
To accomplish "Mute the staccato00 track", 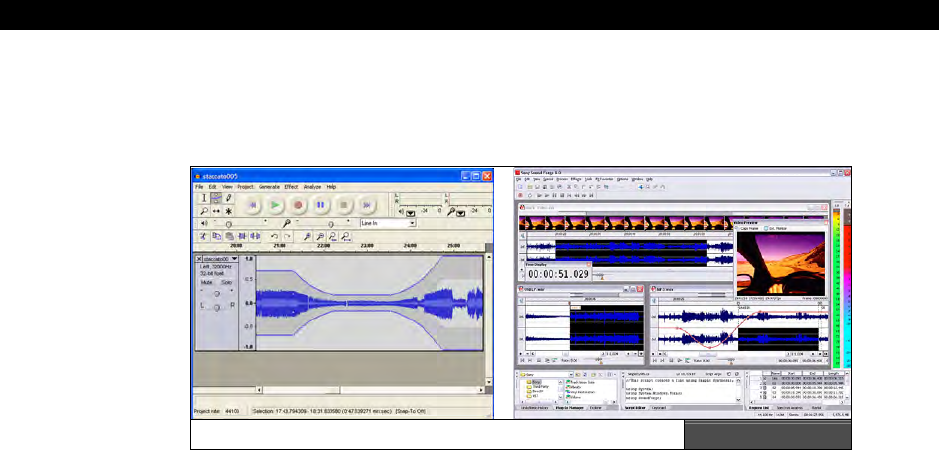I will (207, 282).
